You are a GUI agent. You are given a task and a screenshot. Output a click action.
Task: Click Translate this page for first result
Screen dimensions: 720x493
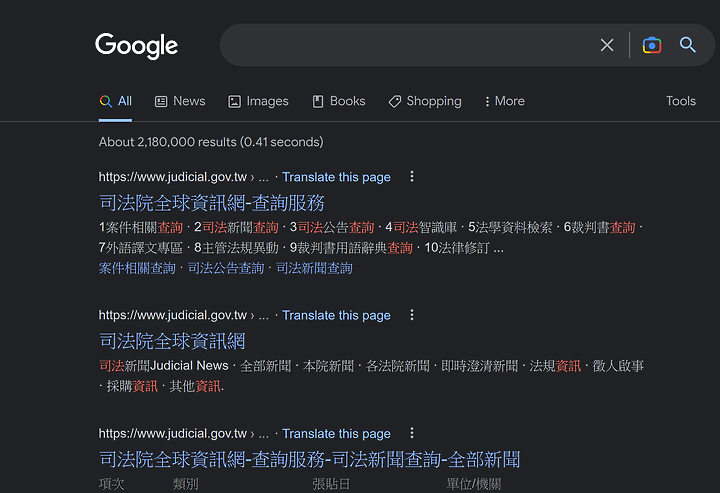(x=336, y=177)
